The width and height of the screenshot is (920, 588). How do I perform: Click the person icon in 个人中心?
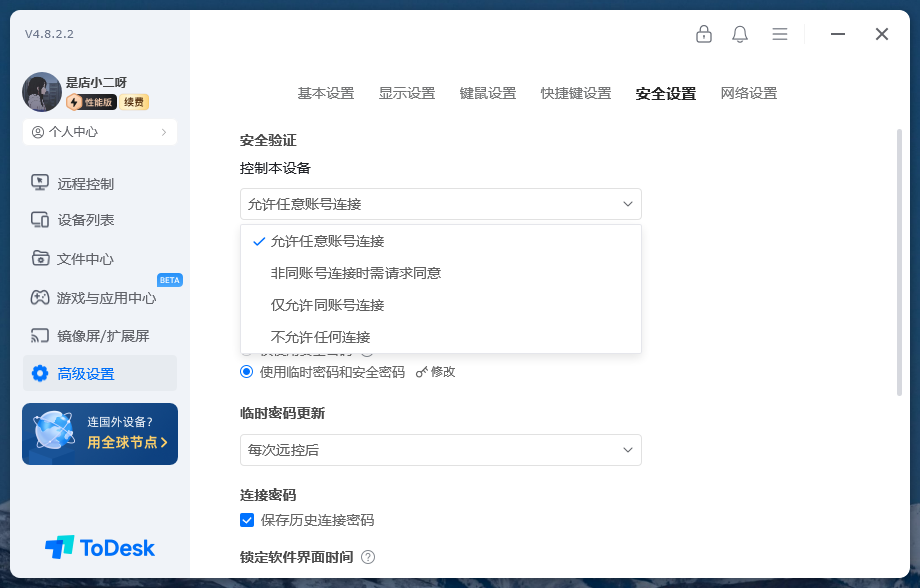point(38,132)
